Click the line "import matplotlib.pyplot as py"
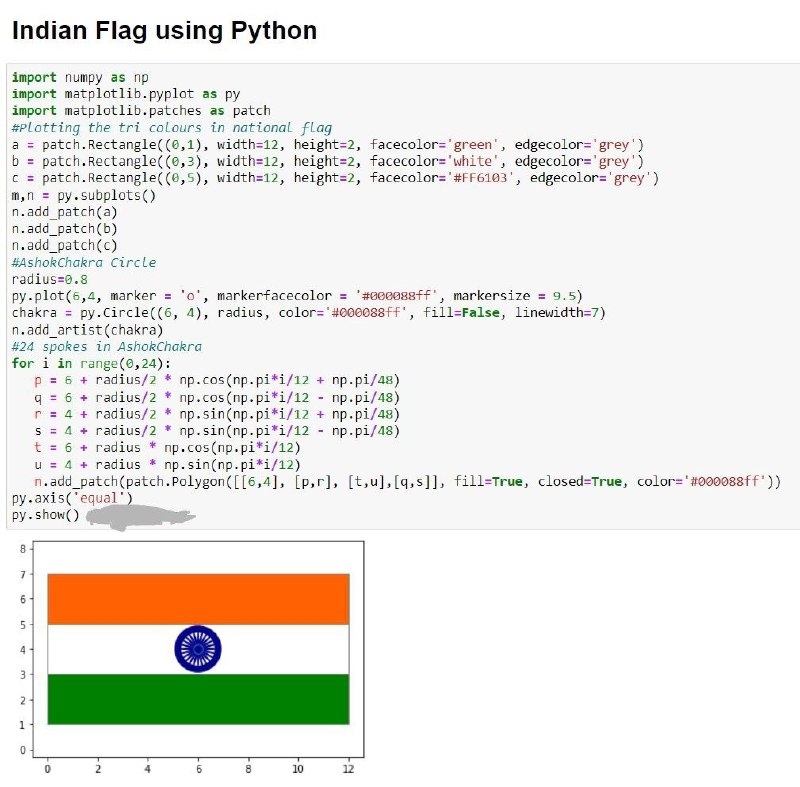 coord(126,94)
